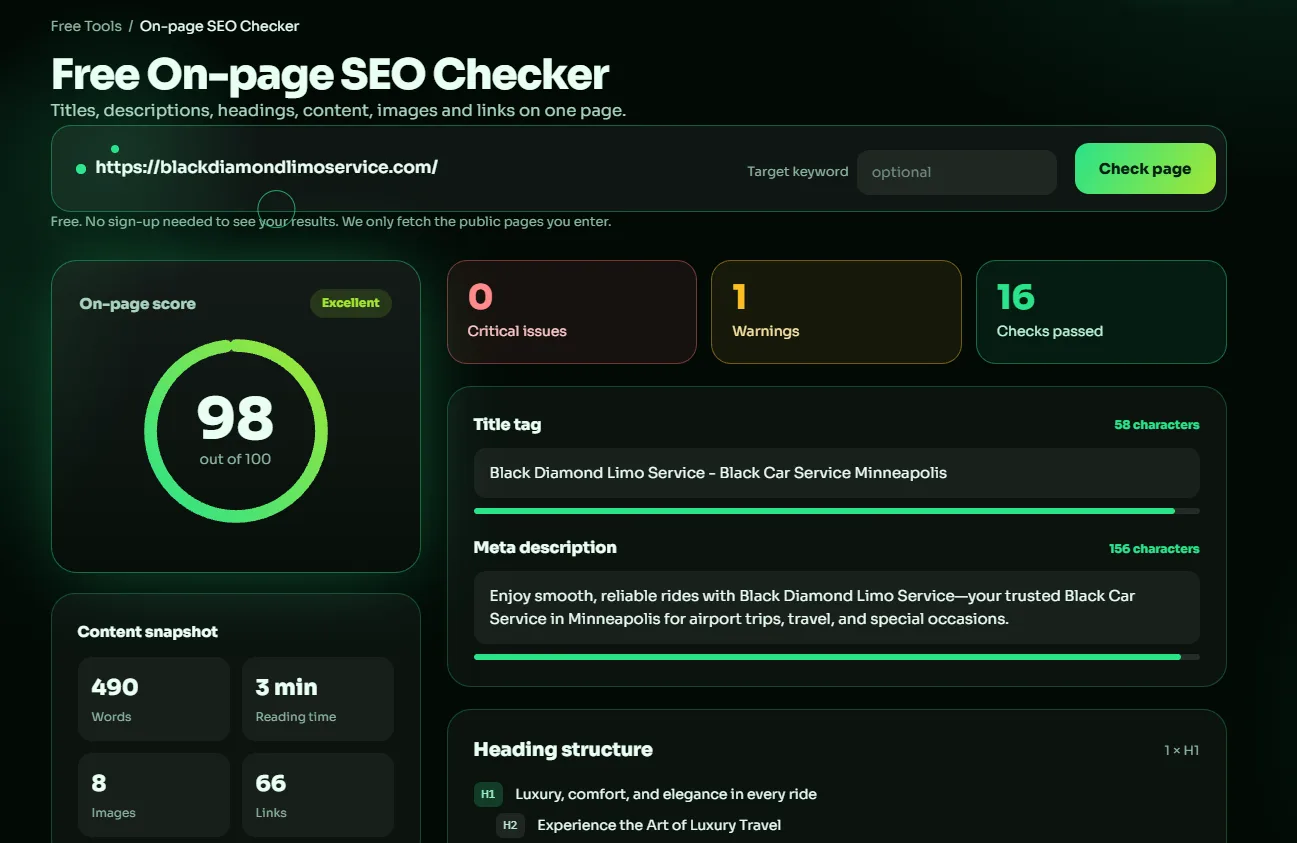Click the Meta description length progress bar

(836, 657)
